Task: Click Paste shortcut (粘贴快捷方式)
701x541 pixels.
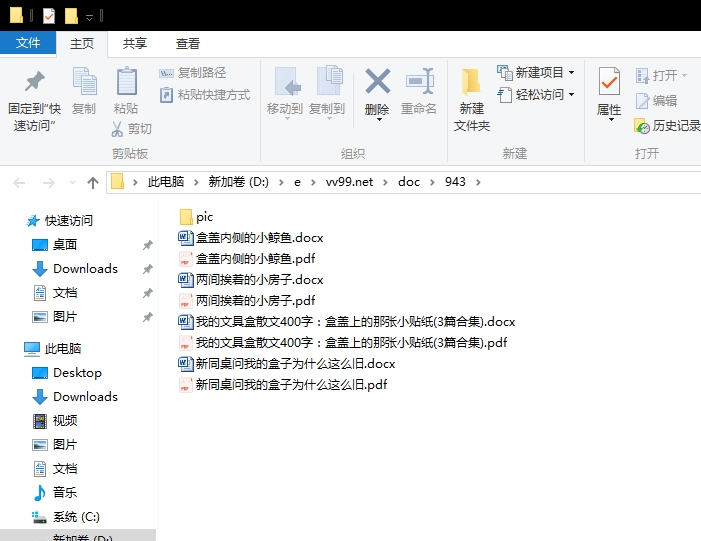Action: 205,95
